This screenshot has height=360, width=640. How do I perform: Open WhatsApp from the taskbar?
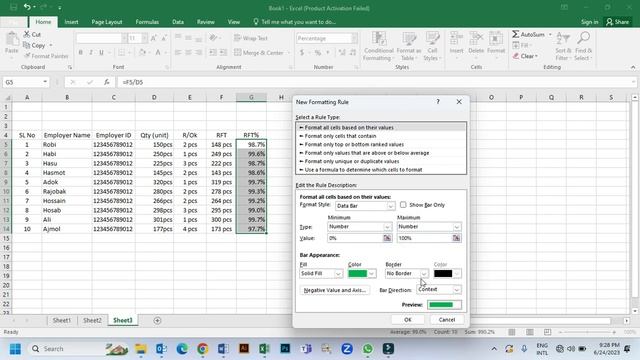[x=367, y=349]
